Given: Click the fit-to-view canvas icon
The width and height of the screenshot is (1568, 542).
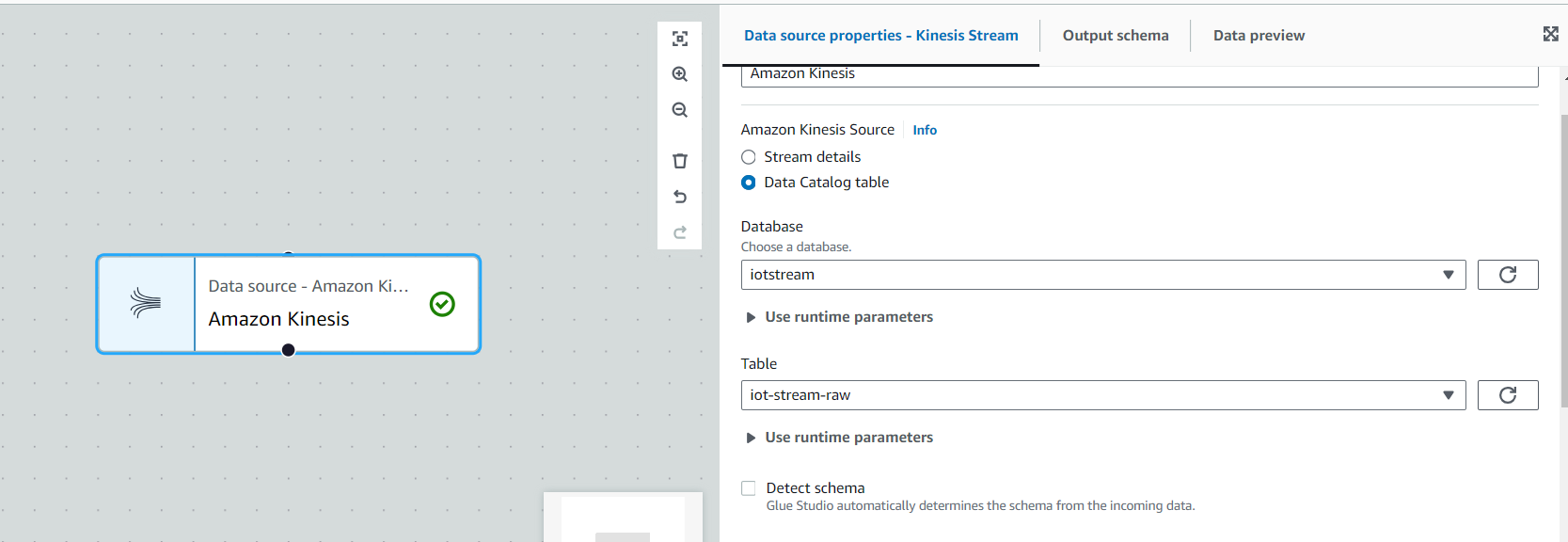Looking at the screenshot, I should (680, 39).
